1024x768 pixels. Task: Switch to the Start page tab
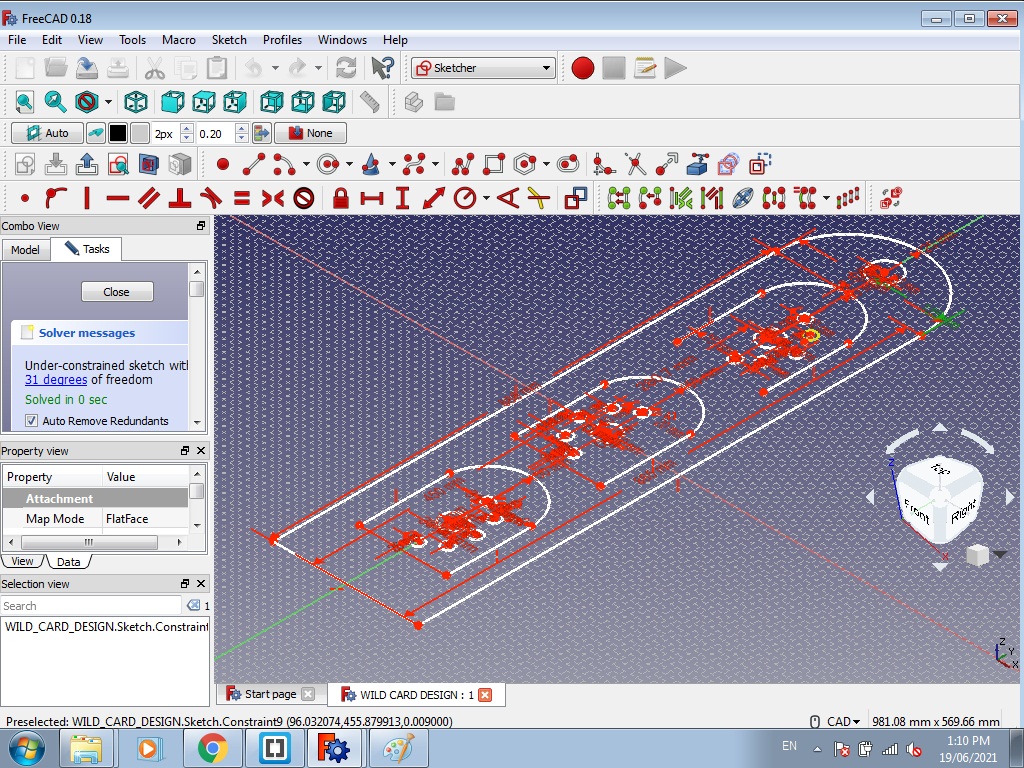pyautogui.click(x=270, y=694)
